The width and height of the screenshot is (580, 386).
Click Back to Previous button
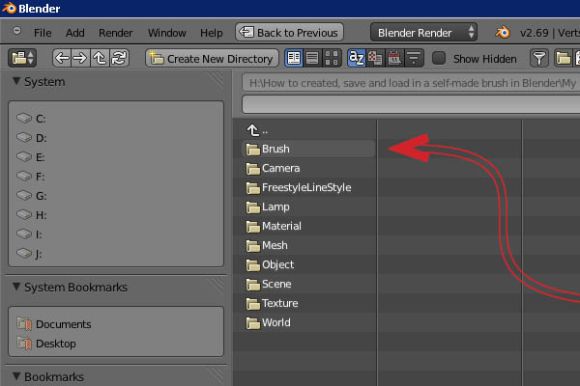click(x=289, y=33)
